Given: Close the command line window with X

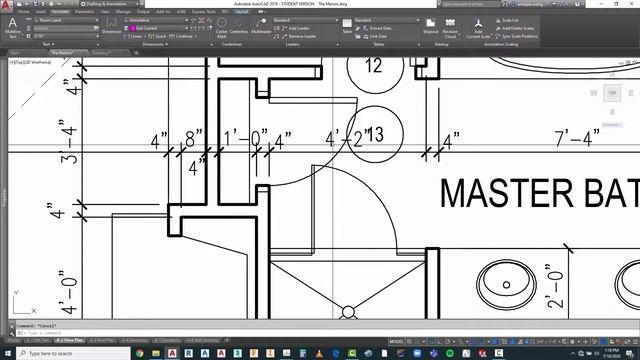Looking at the screenshot, I should coord(12,326).
